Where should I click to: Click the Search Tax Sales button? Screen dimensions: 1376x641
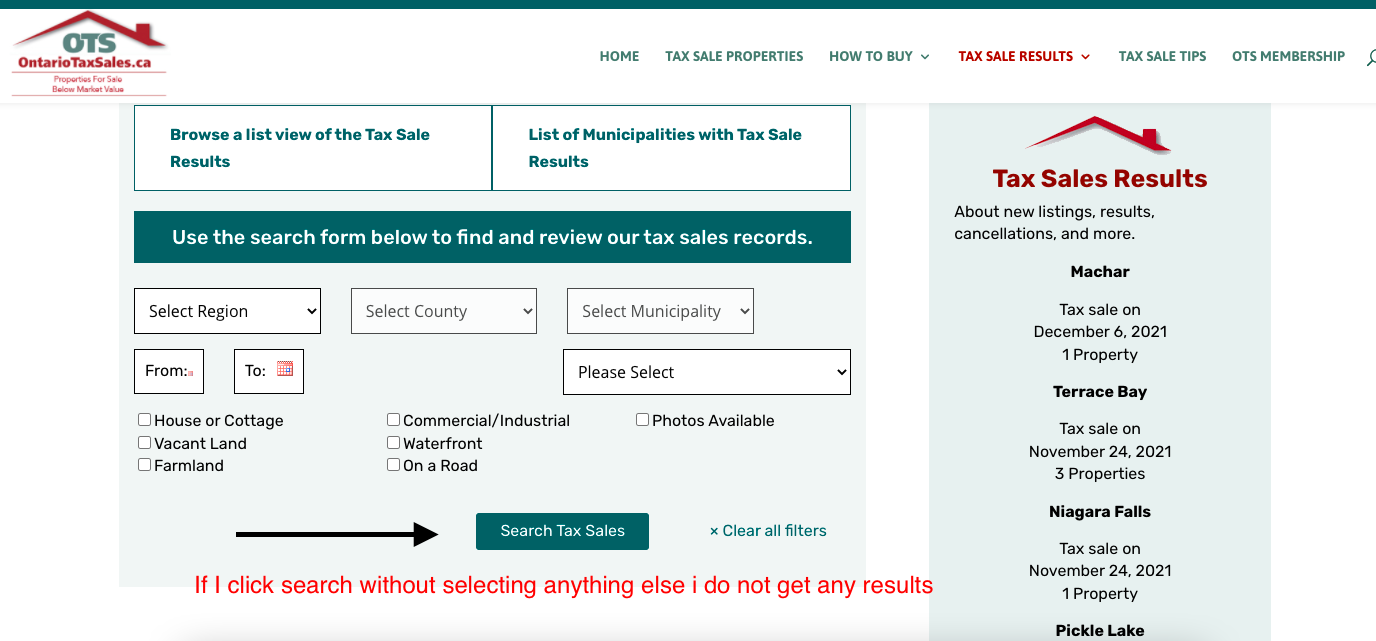pyautogui.click(x=562, y=531)
